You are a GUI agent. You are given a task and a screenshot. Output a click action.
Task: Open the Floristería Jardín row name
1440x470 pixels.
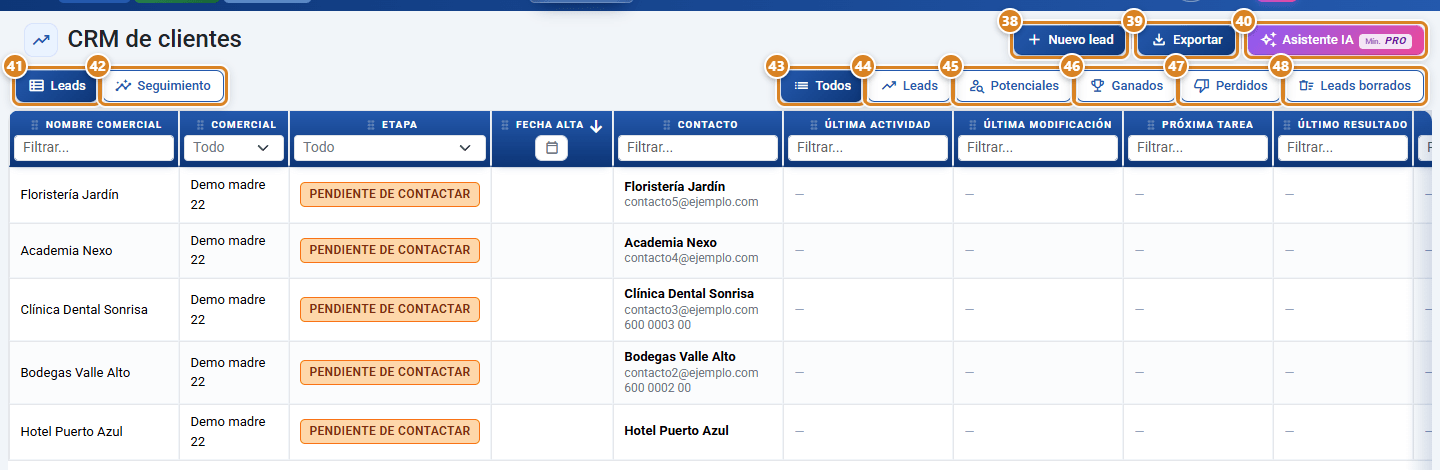[x=69, y=195]
